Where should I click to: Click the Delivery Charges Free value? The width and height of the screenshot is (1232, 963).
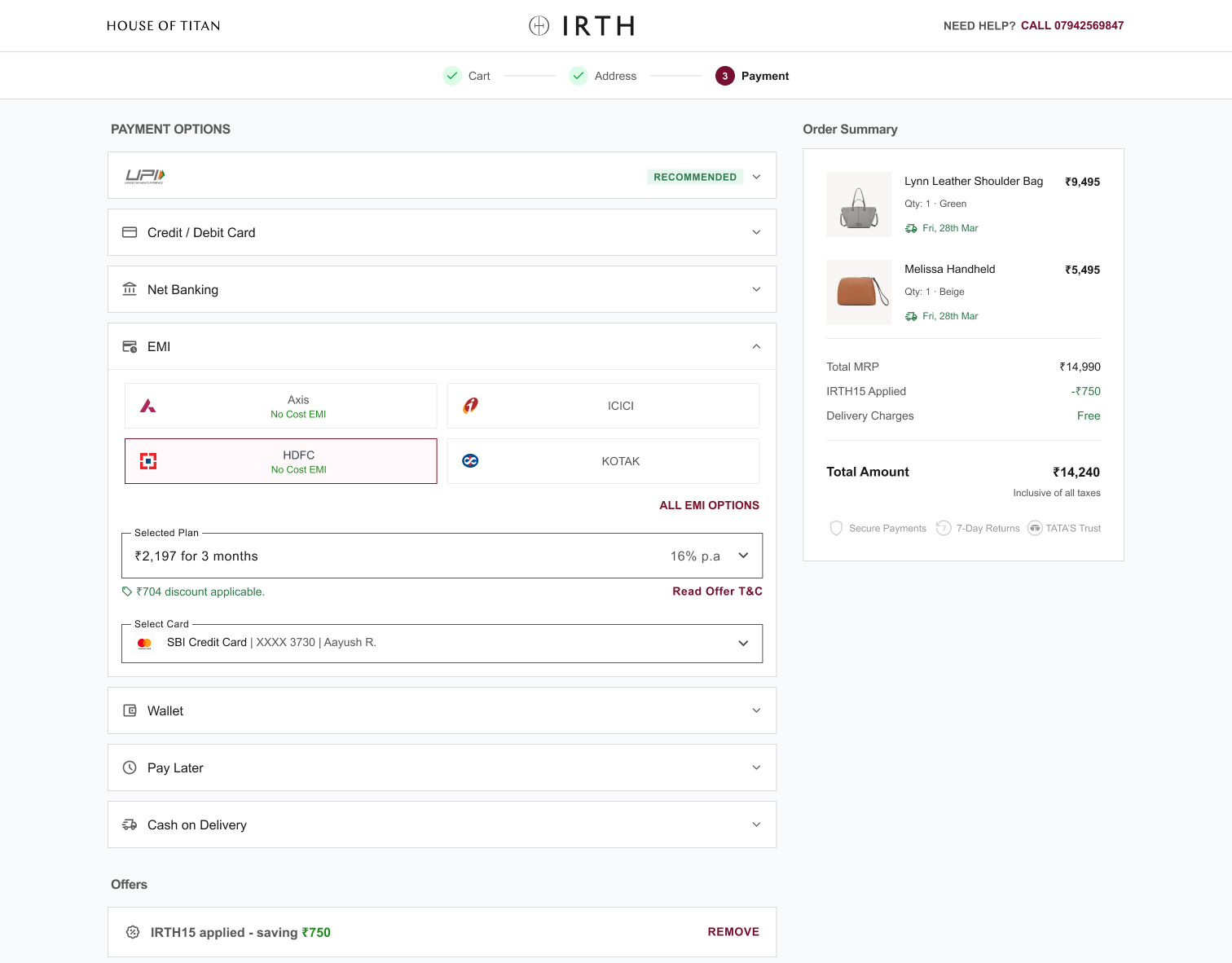pos(1089,416)
